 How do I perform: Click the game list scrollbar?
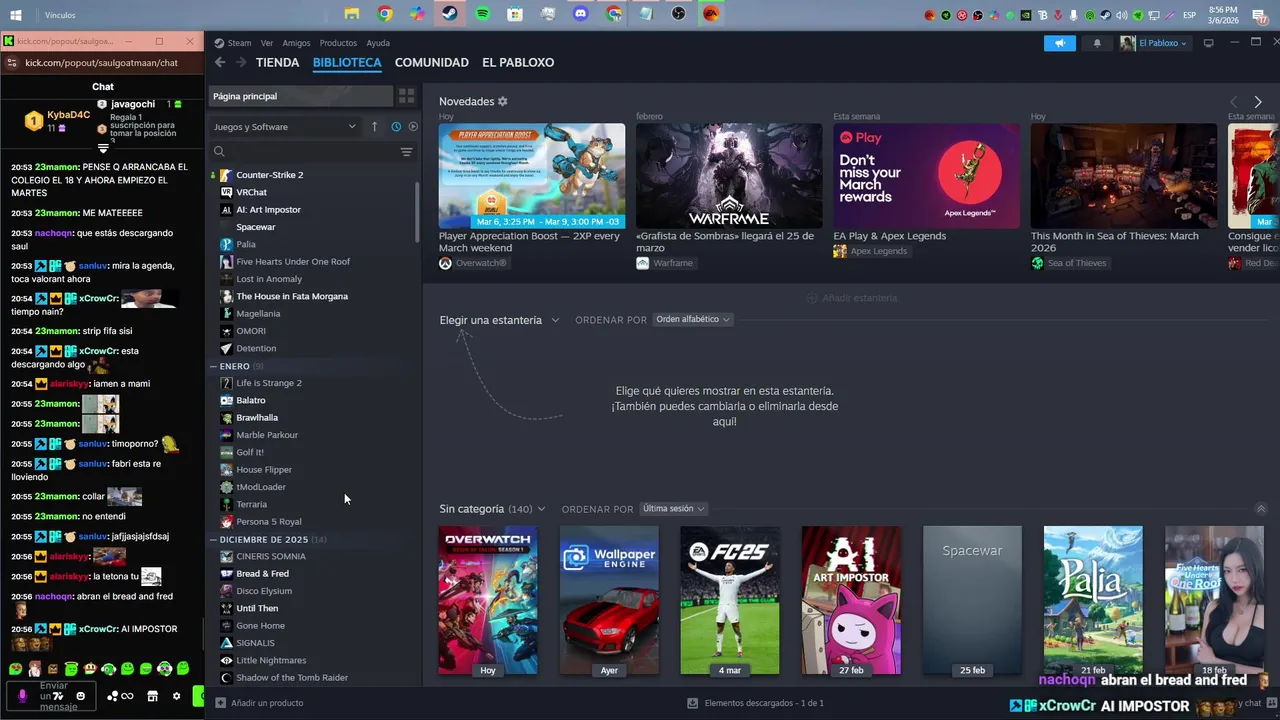(x=418, y=212)
